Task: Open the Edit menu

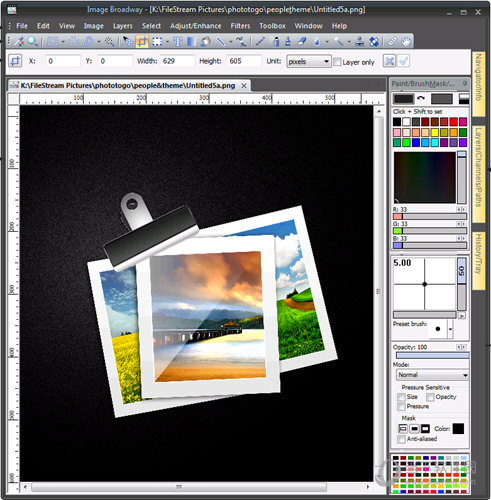Action: (43, 26)
